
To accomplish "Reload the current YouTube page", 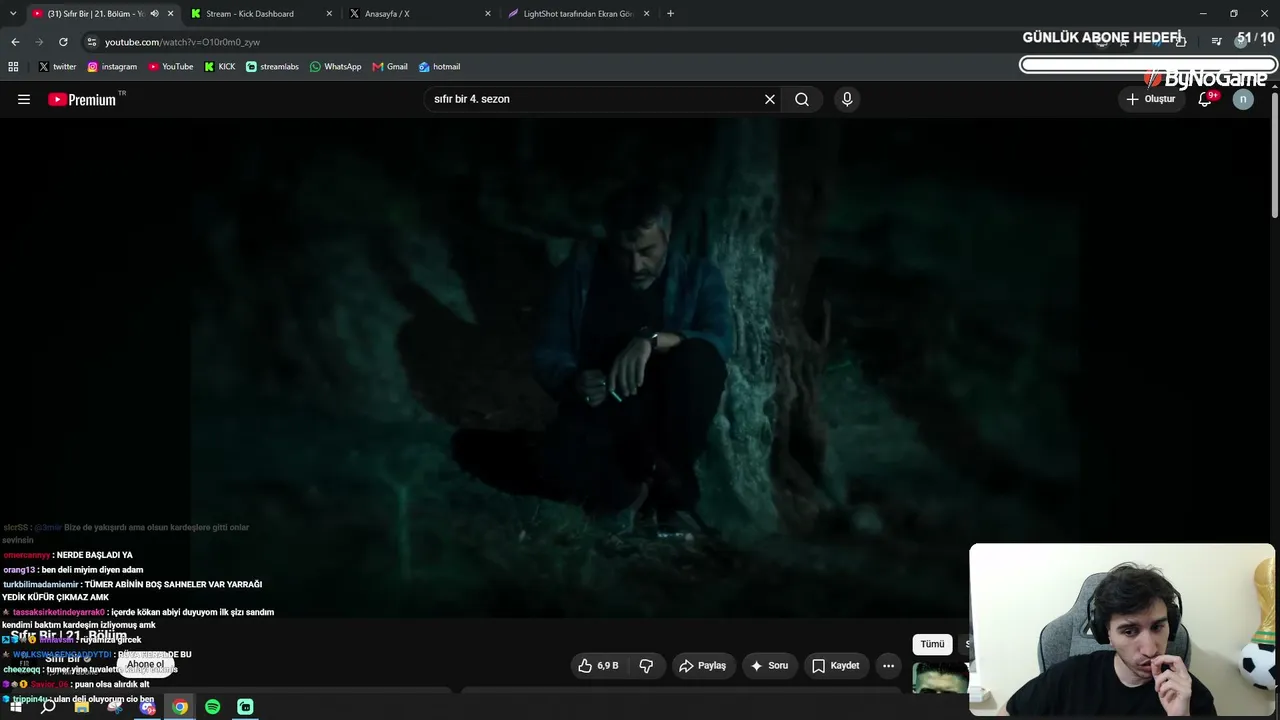I will [63, 42].
